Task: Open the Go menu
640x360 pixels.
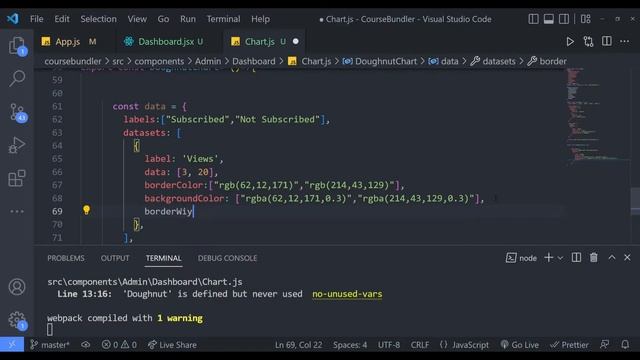Action: (163, 19)
